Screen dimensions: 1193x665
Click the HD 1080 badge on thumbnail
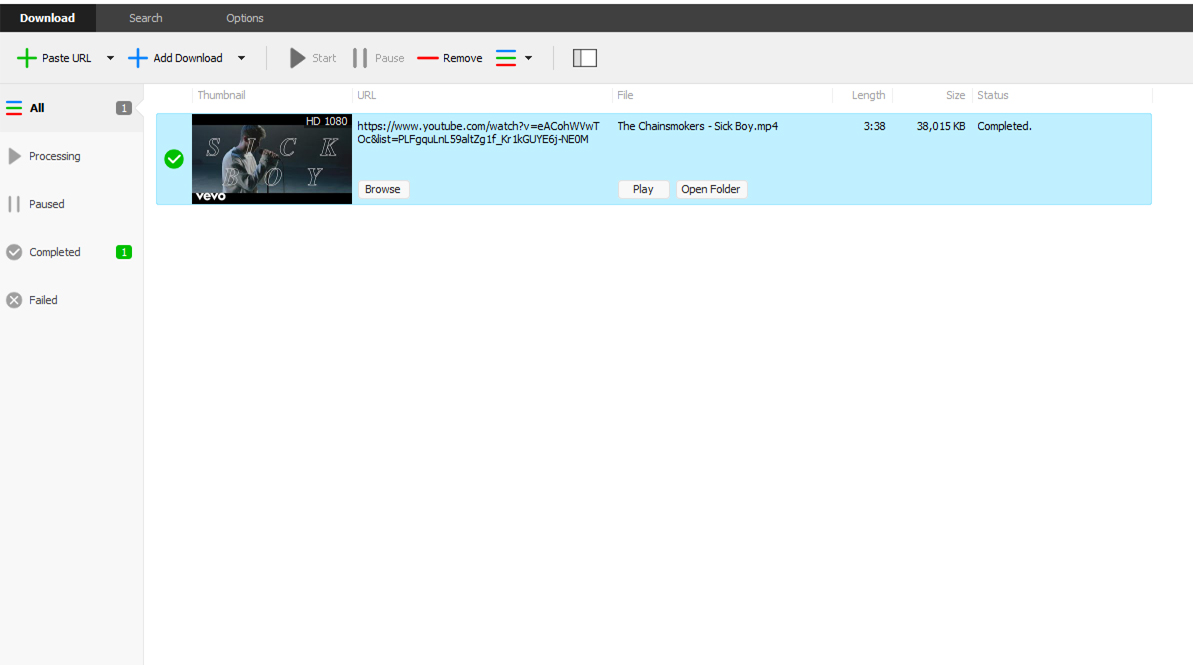(326, 121)
